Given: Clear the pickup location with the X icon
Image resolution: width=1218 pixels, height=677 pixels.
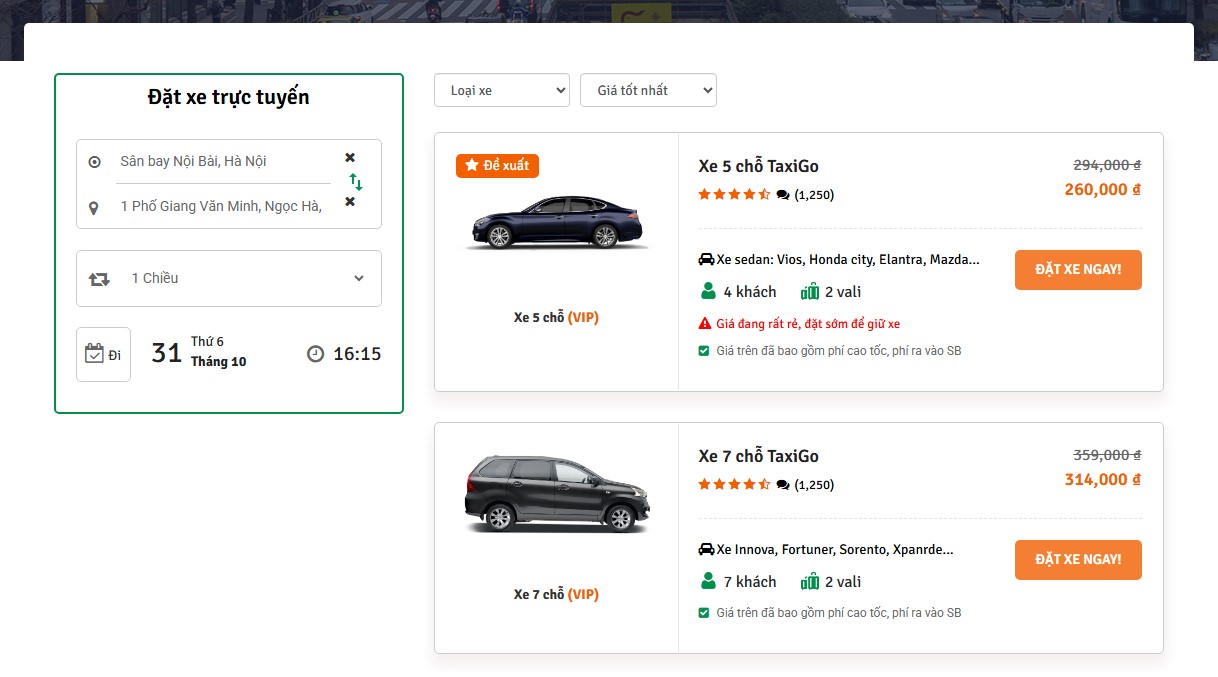Looking at the screenshot, I should pyautogui.click(x=350, y=158).
